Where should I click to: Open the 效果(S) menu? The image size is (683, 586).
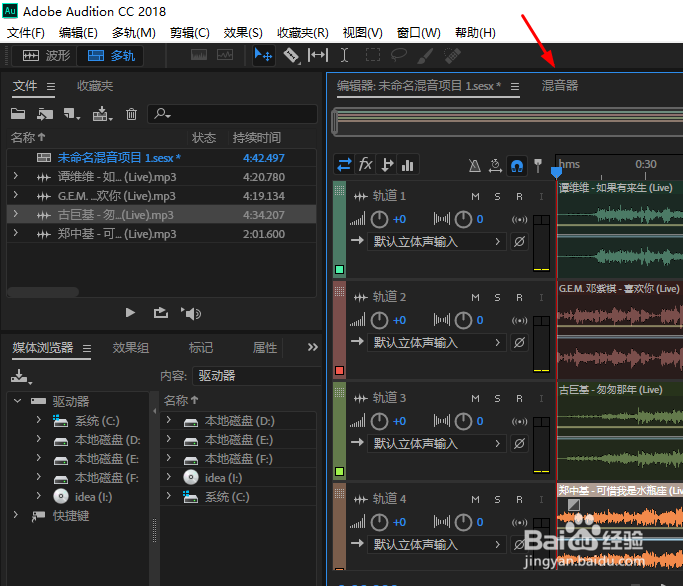click(243, 33)
